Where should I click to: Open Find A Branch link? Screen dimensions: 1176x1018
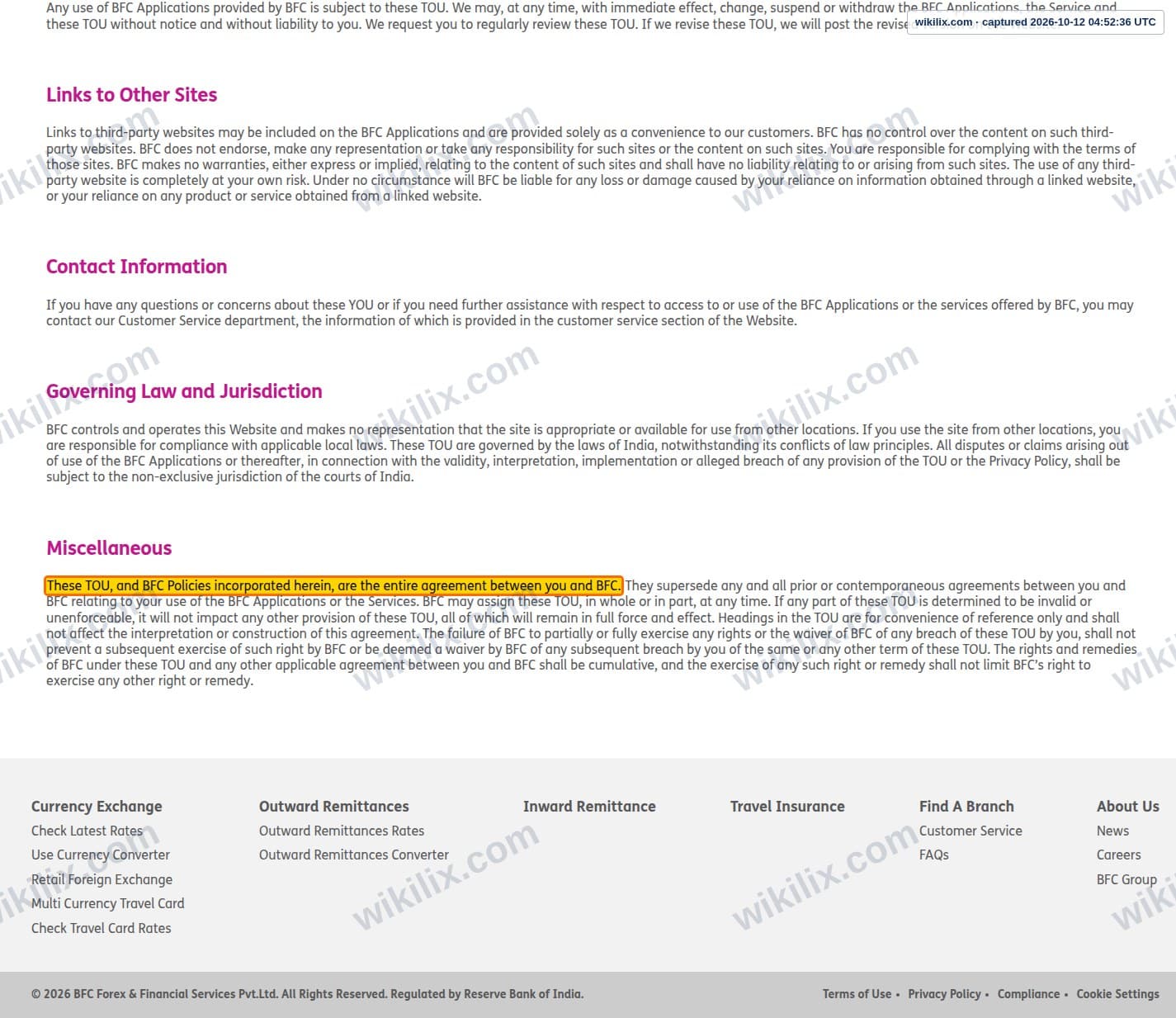point(966,807)
